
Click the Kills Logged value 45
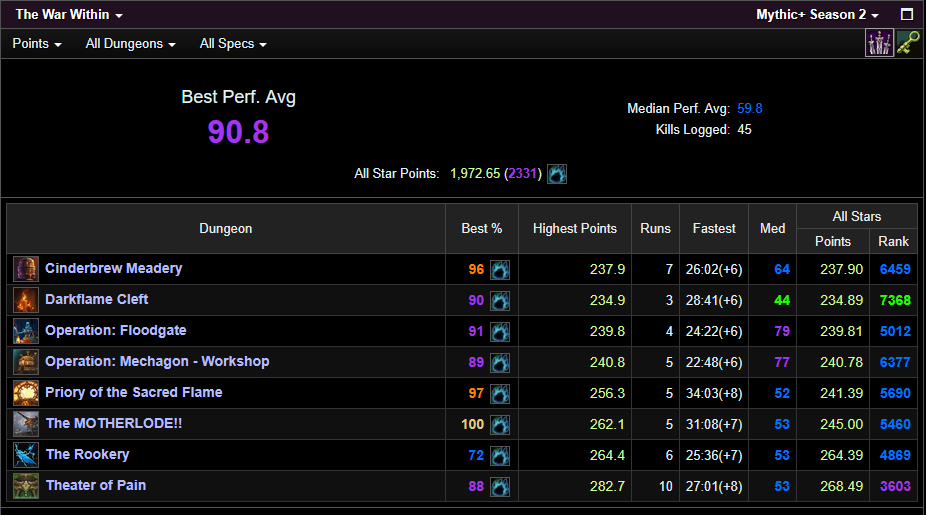click(x=744, y=130)
